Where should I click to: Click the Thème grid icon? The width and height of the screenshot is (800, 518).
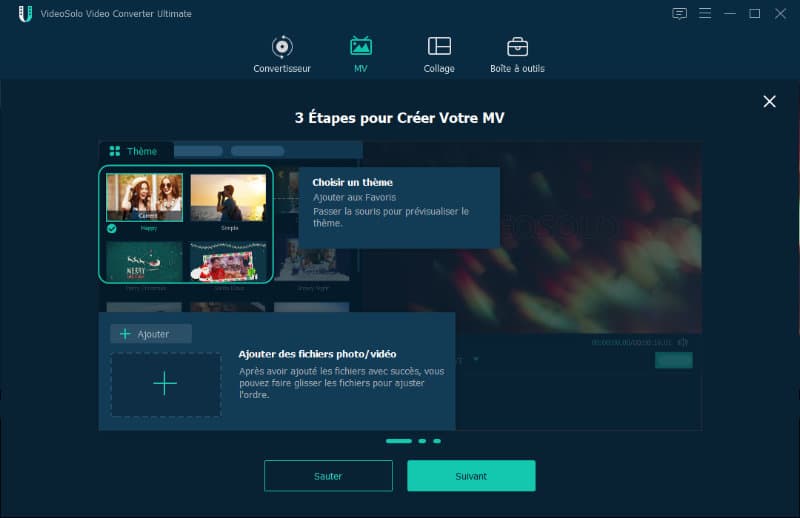click(x=115, y=151)
